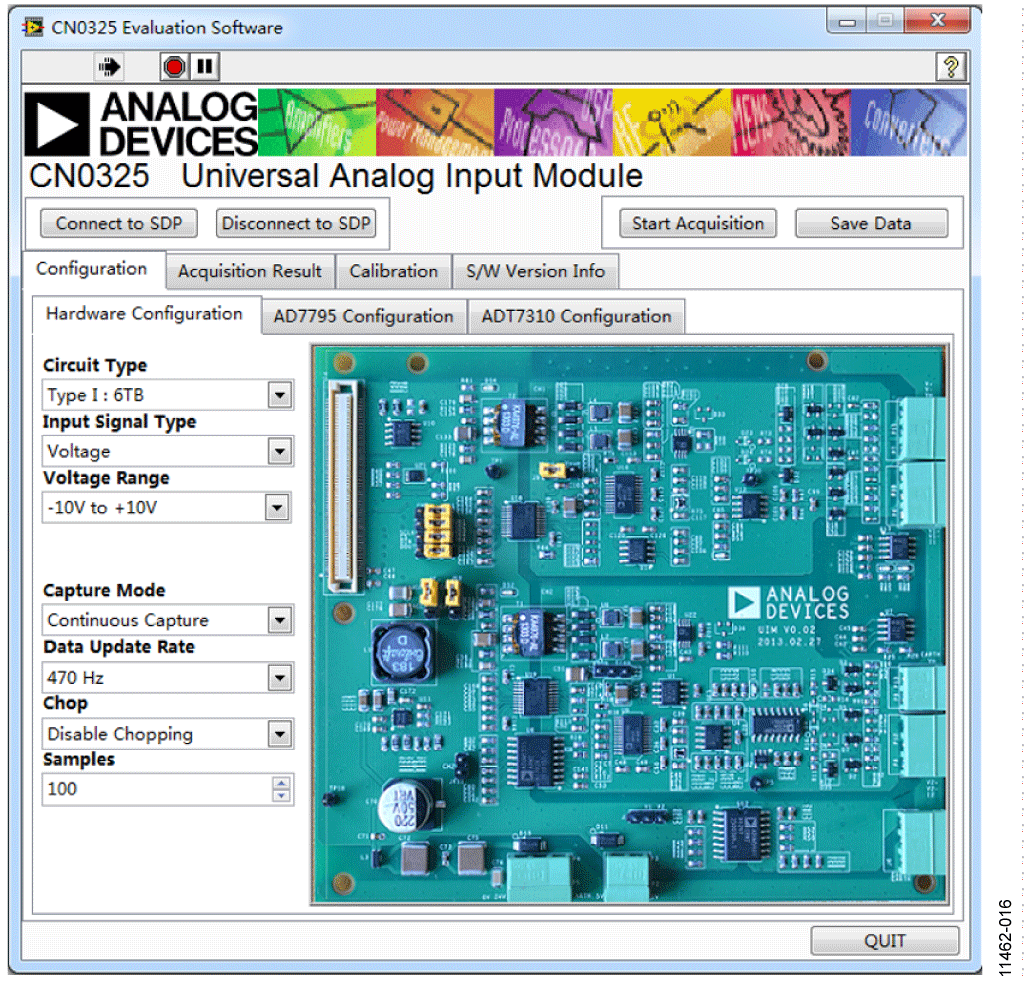Viewport: 1024px width, 982px height.
Task: Expand the Capture Mode dropdown arrow
Action: [x=280, y=620]
